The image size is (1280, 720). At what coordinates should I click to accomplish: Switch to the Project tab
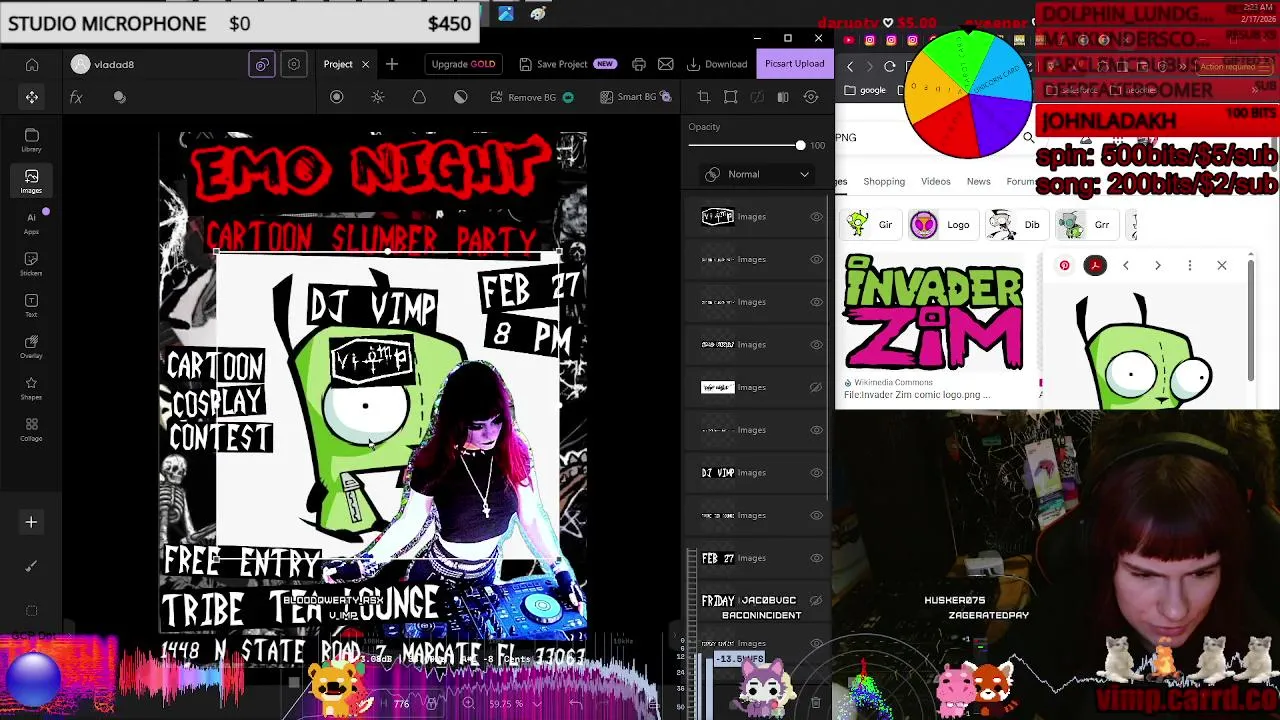click(338, 64)
